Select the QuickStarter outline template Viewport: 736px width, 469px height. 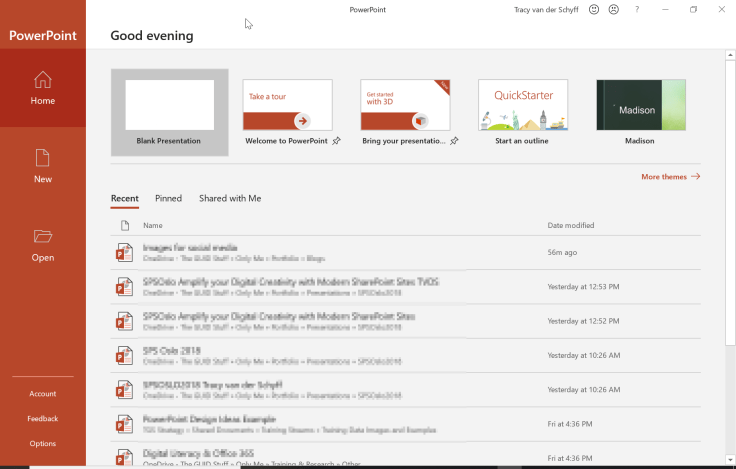pos(523,106)
